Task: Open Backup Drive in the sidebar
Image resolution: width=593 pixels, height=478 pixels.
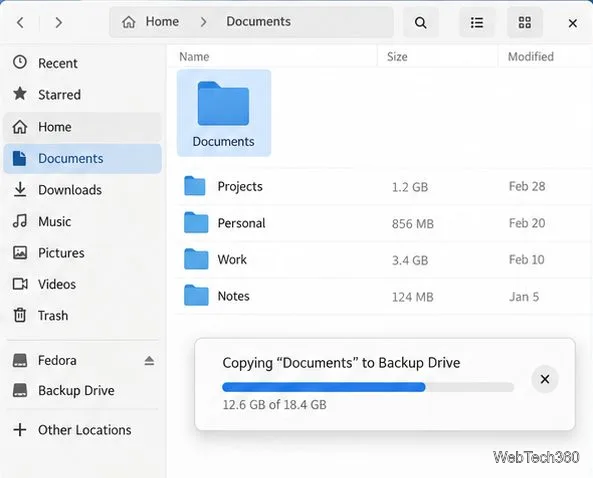Action: tap(82, 390)
